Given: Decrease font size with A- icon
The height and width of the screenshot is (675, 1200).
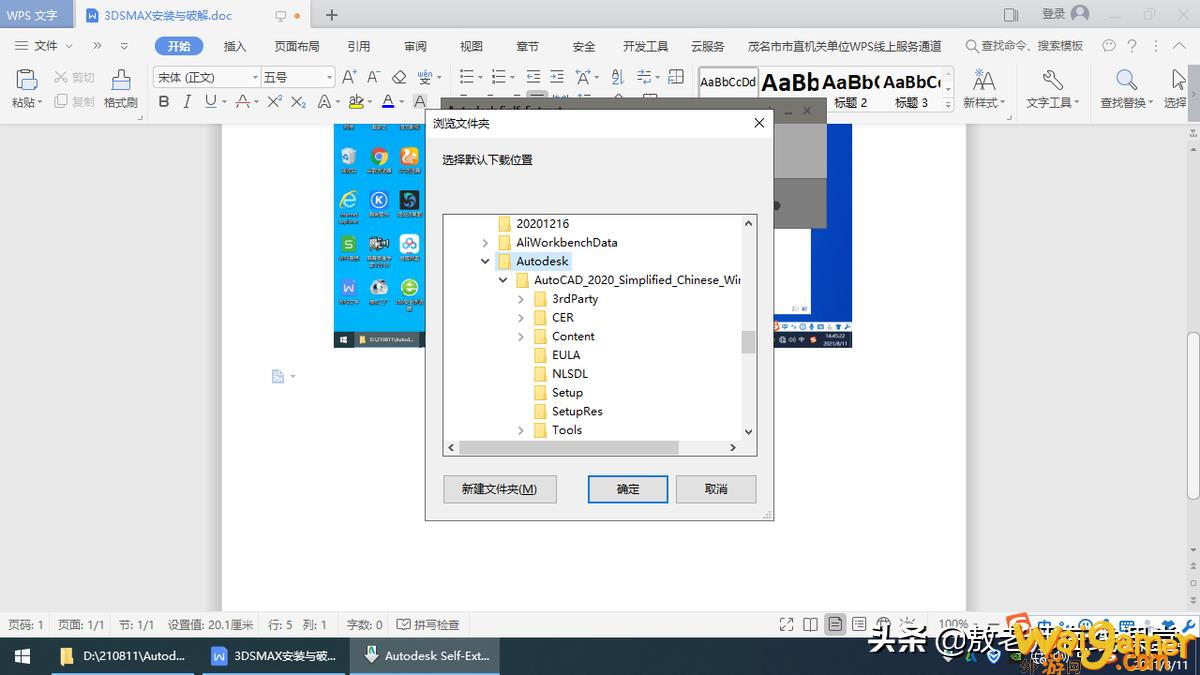Looking at the screenshot, I should pos(374,77).
